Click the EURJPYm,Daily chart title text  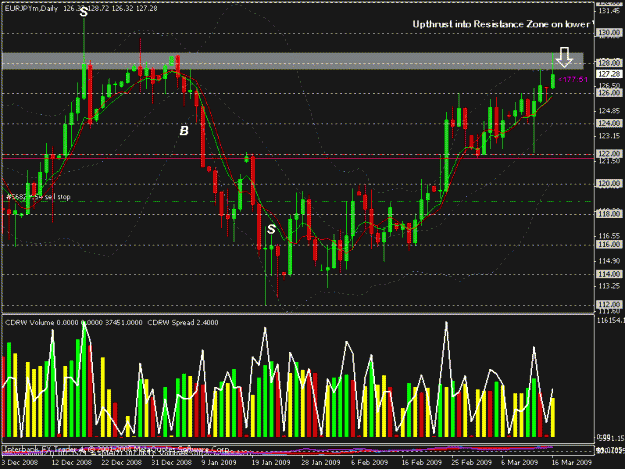click(31, 8)
